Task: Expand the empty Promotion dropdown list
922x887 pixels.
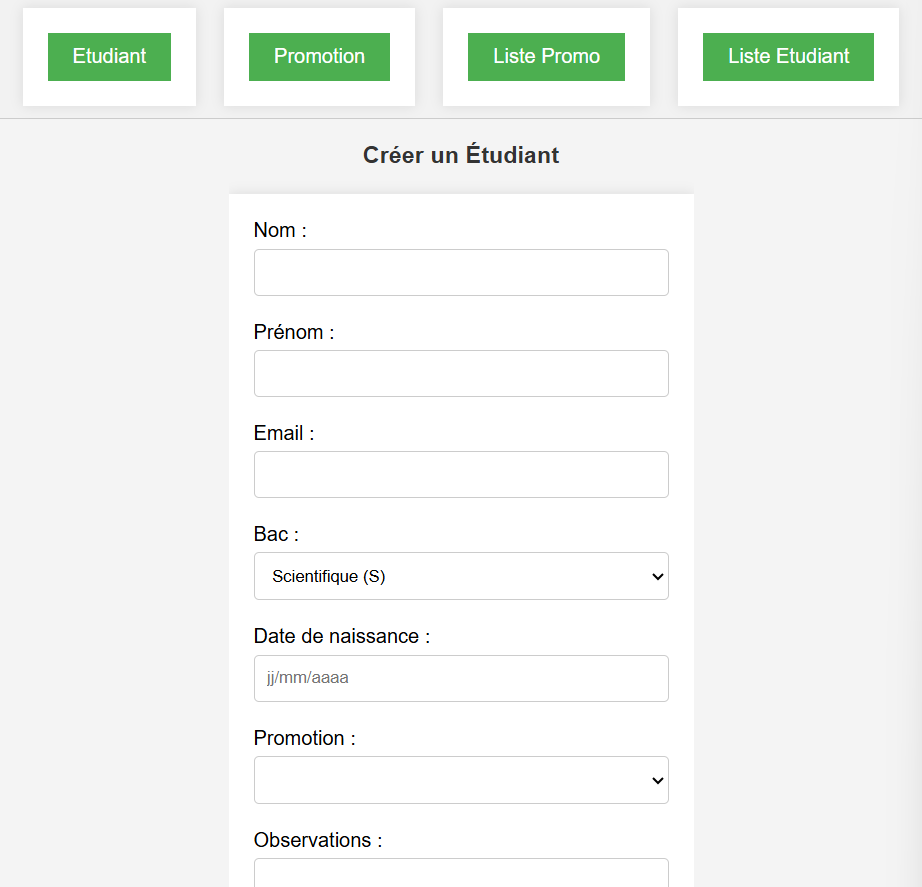Action: click(462, 780)
